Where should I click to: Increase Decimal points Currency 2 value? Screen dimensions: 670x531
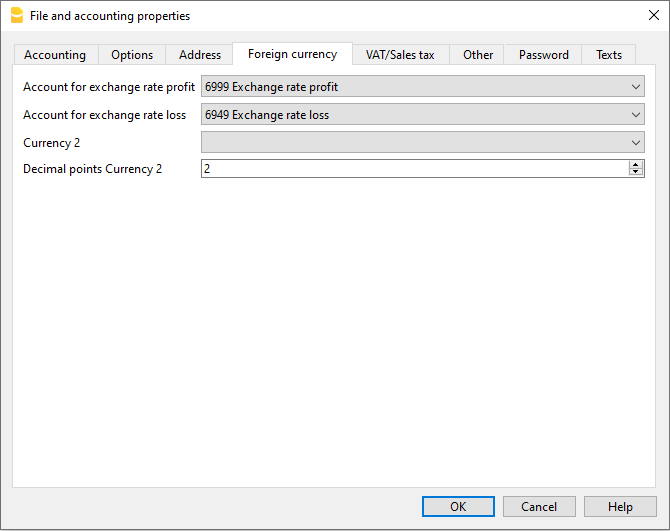click(x=636, y=165)
